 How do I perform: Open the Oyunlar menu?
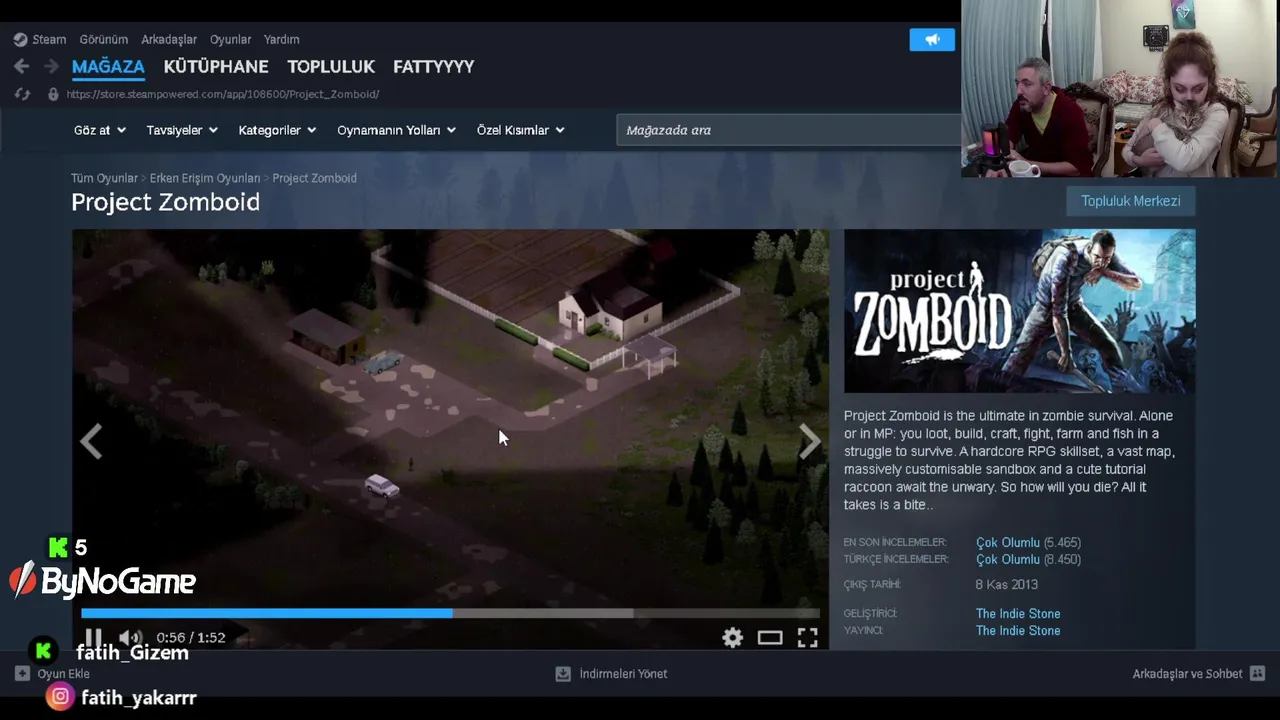click(x=230, y=39)
